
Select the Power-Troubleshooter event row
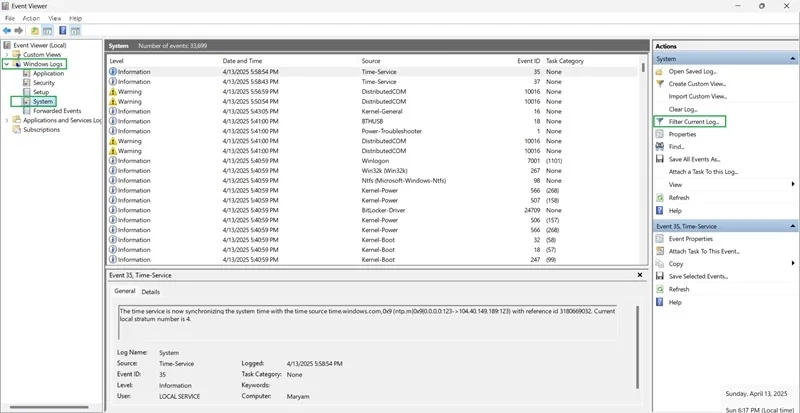tap(372, 131)
